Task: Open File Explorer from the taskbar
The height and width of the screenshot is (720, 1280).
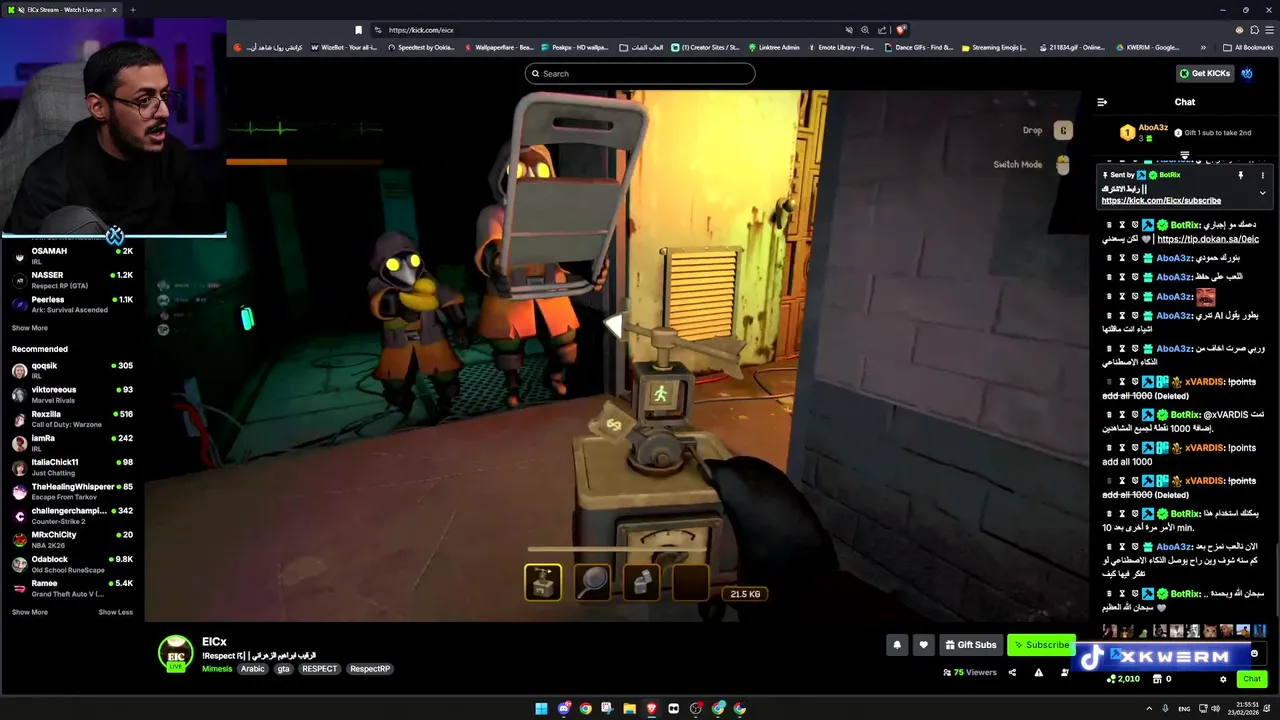Action: coord(630,709)
